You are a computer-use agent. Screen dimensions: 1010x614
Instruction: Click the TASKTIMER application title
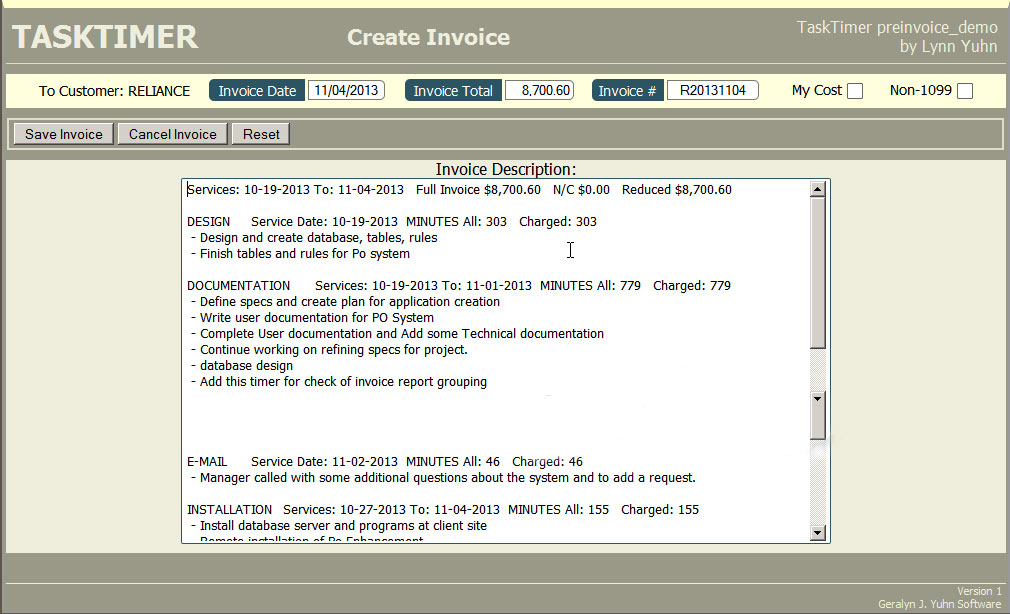104,37
